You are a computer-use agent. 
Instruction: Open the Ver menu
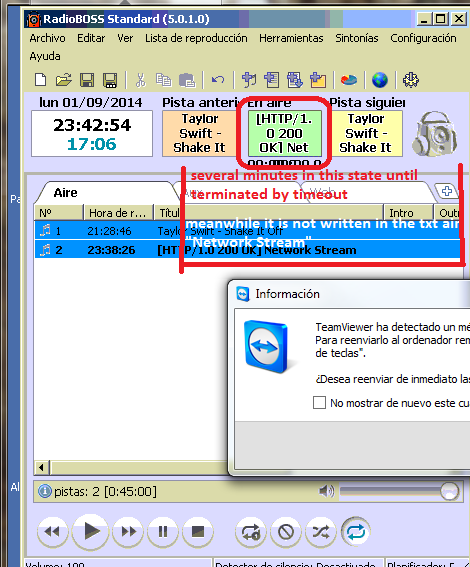click(125, 38)
